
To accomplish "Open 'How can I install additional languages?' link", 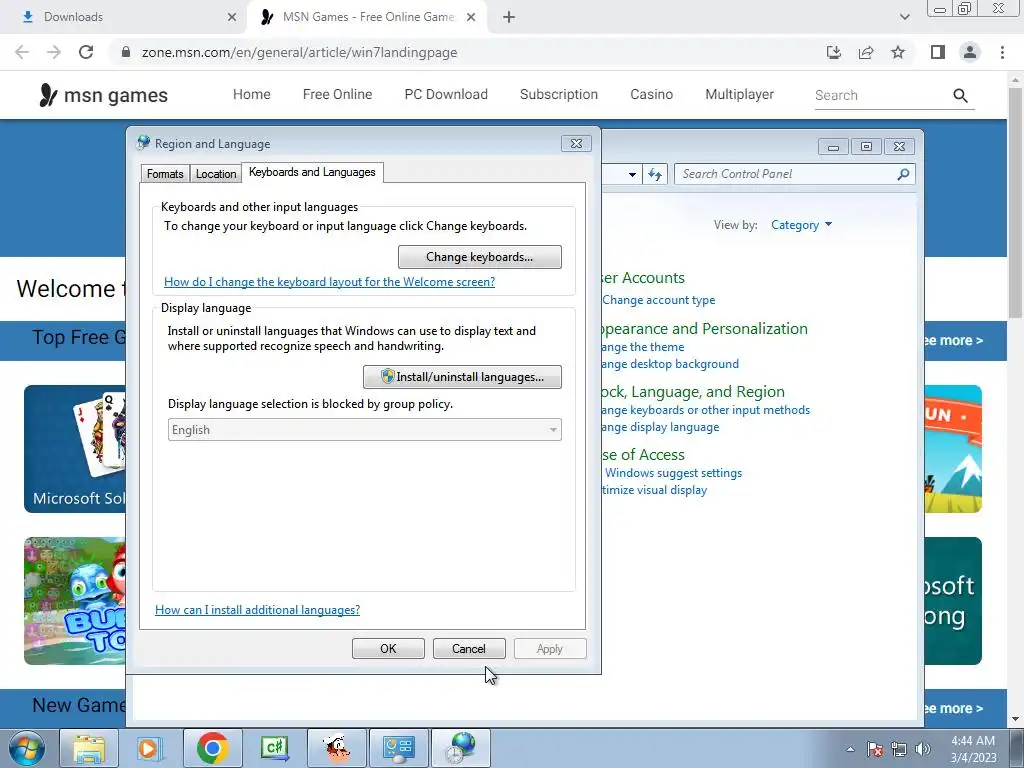I will 257,609.
